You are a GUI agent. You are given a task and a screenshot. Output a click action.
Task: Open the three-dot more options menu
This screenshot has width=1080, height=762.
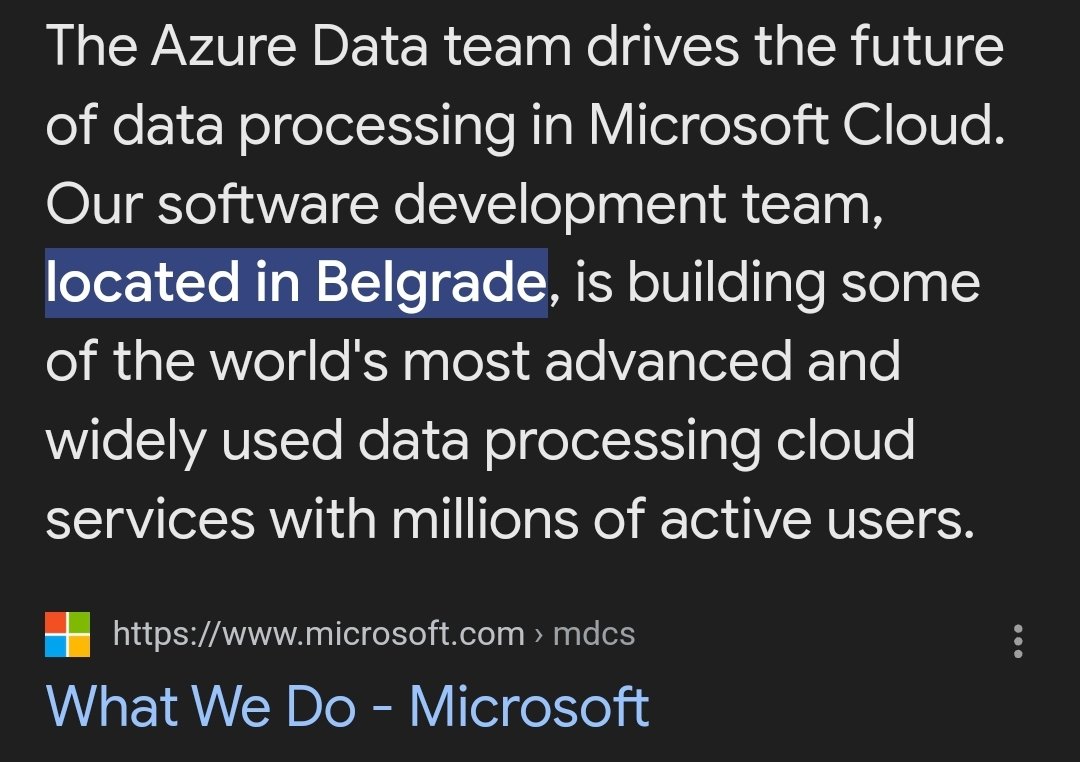1018,640
